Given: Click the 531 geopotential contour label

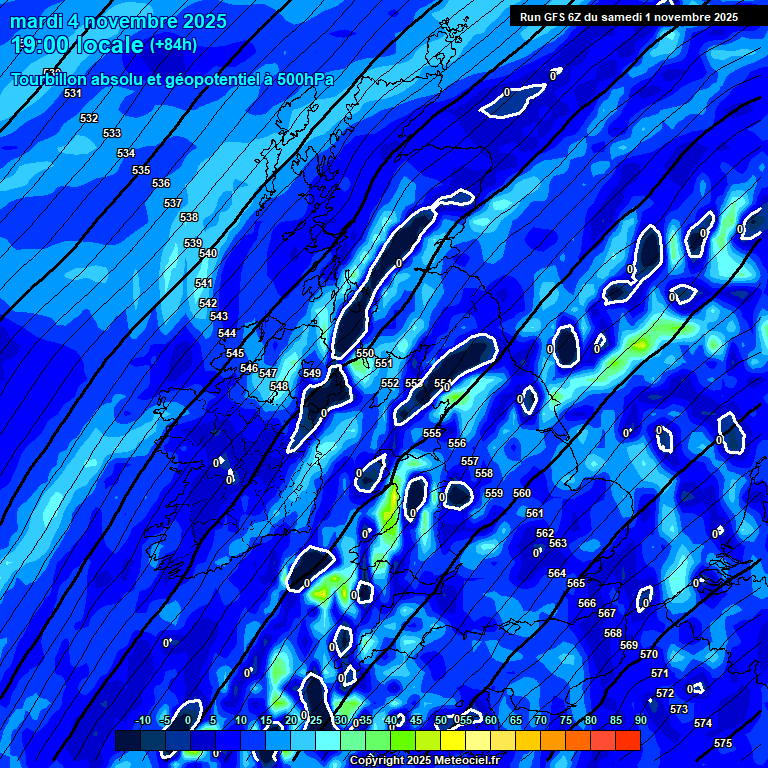Looking at the screenshot, I should pyautogui.click(x=72, y=93).
